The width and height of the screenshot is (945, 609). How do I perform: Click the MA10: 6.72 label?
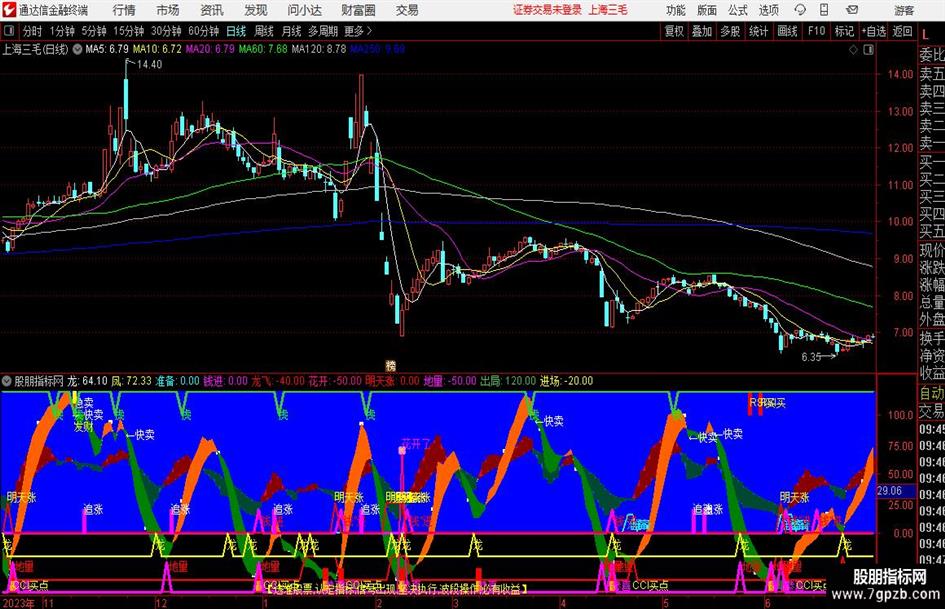[x=157, y=49]
